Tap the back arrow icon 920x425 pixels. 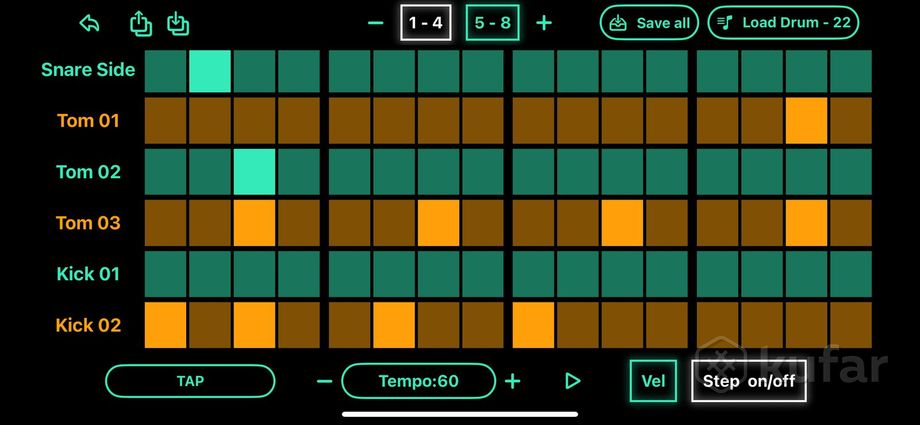tap(90, 24)
